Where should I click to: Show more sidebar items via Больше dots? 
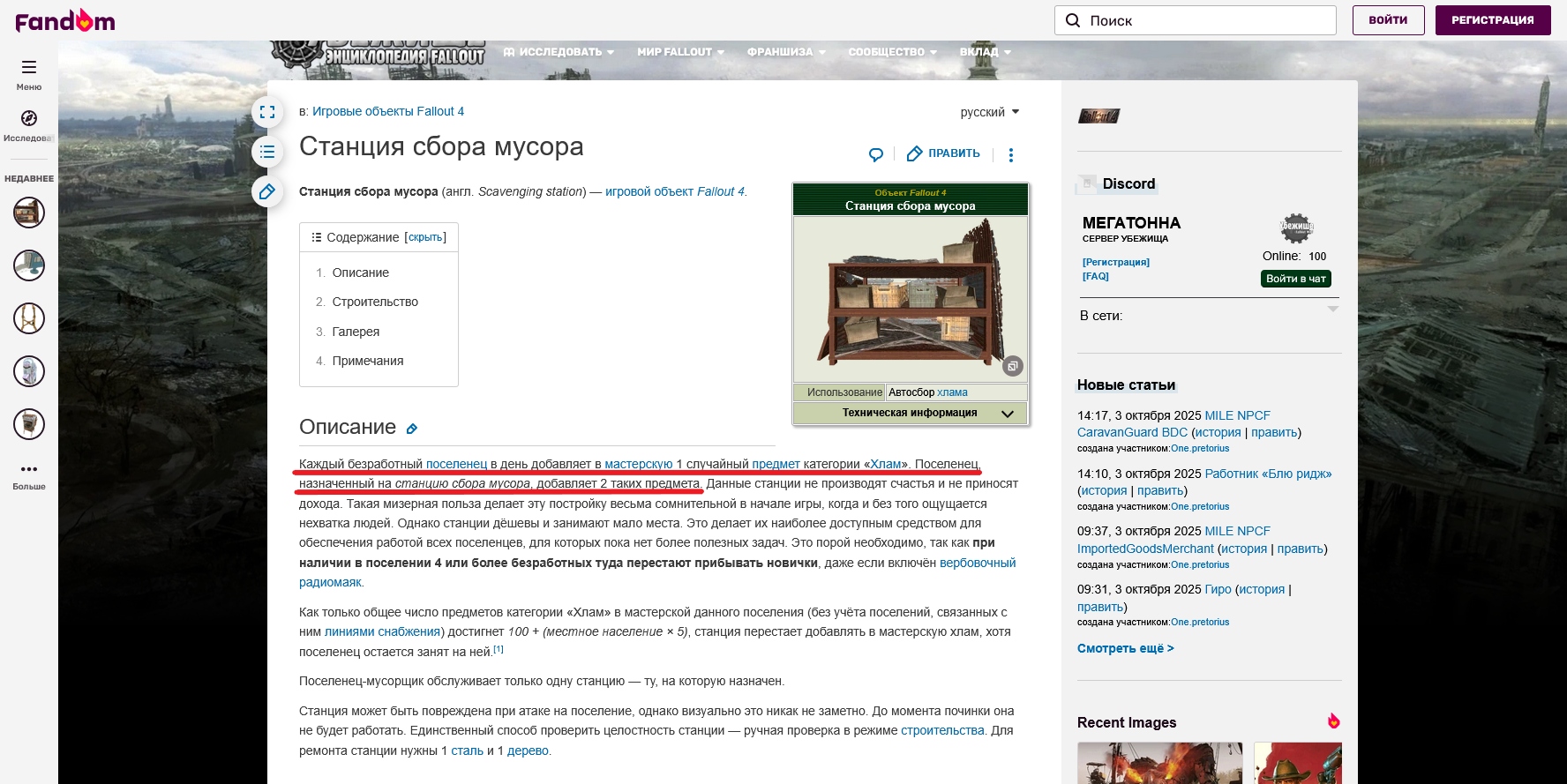29,469
